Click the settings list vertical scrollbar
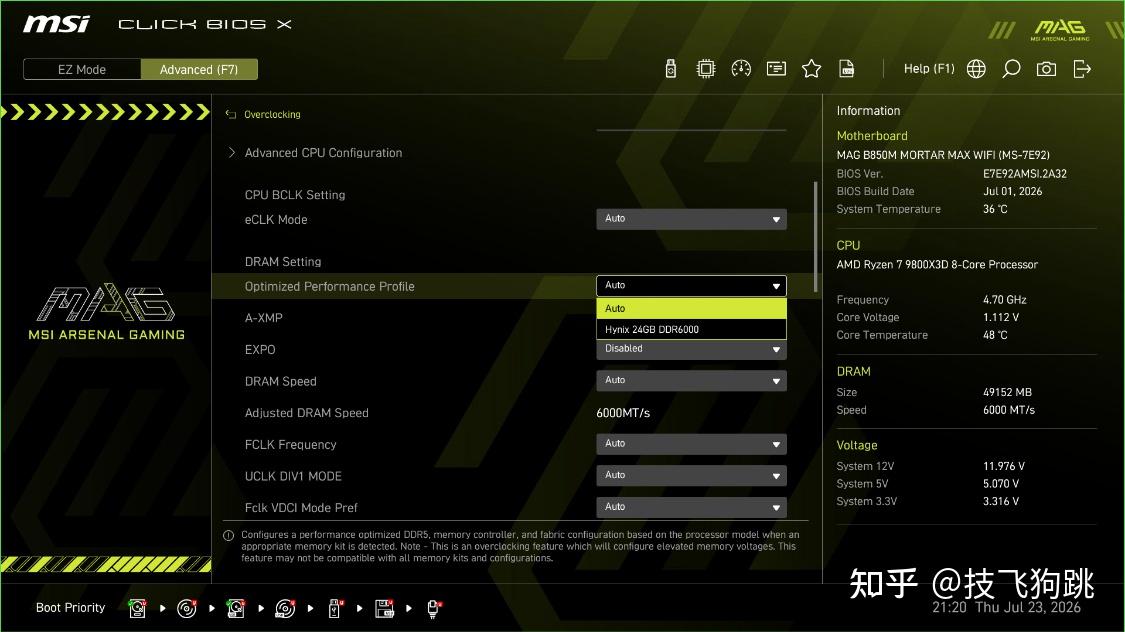Viewport: 1125px width, 632px height. pos(815,237)
